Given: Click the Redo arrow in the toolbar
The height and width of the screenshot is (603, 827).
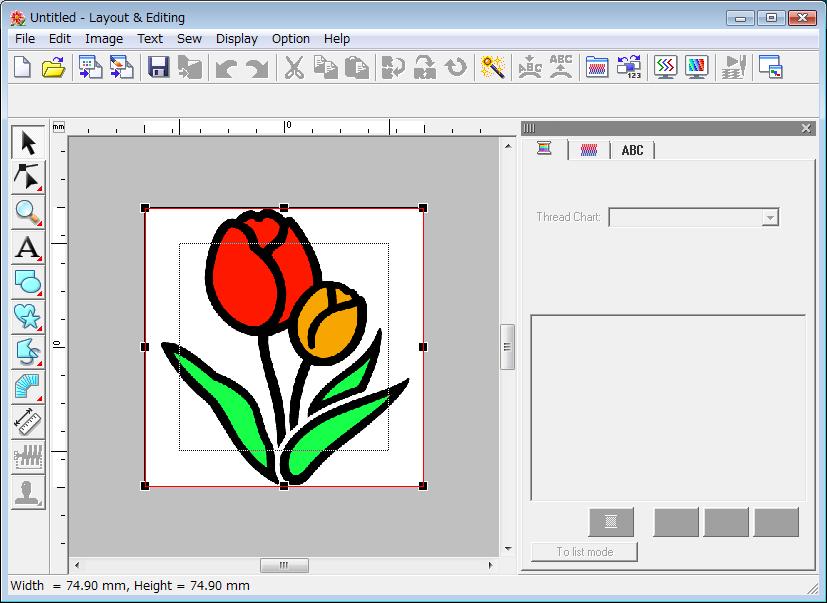Looking at the screenshot, I should click(x=257, y=68).
